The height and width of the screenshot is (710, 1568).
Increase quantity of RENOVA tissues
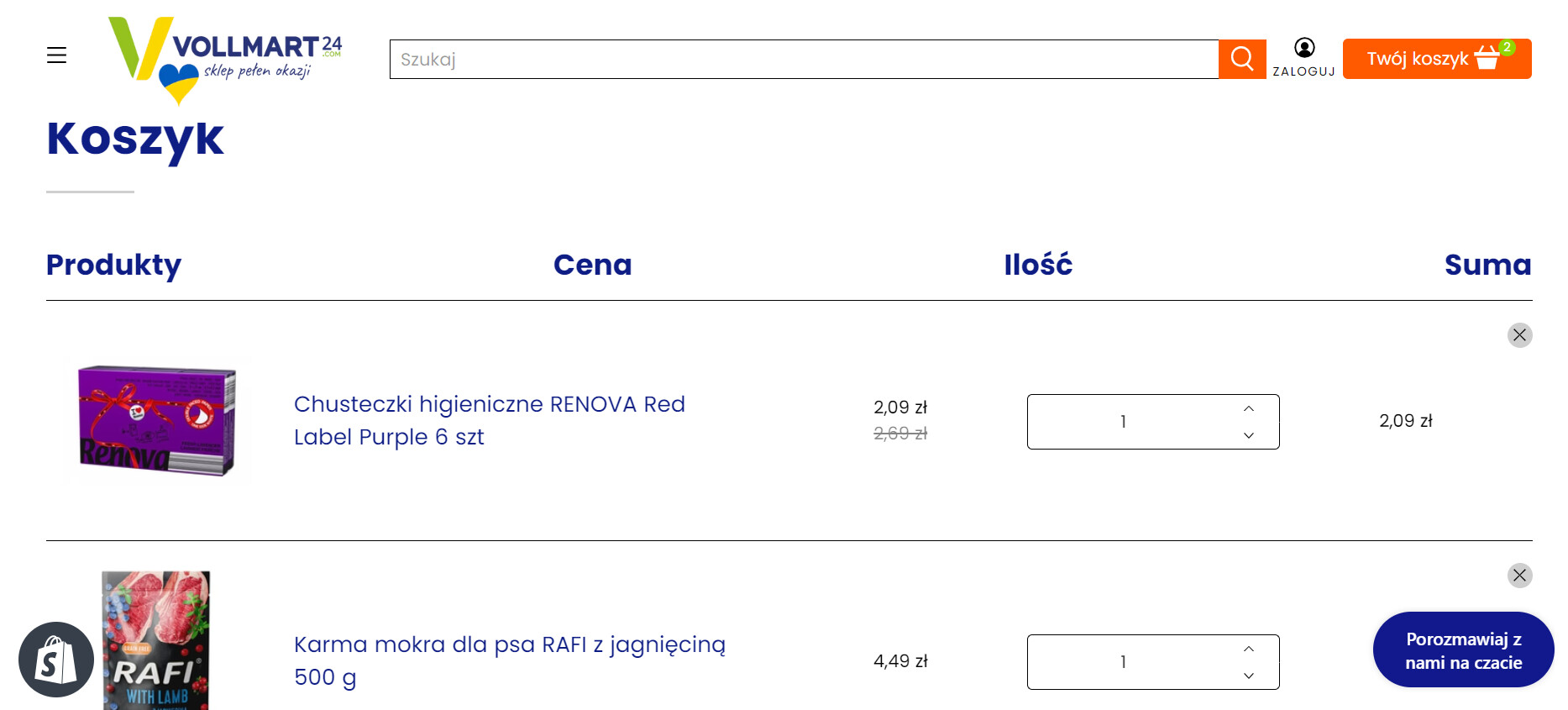1249,408
